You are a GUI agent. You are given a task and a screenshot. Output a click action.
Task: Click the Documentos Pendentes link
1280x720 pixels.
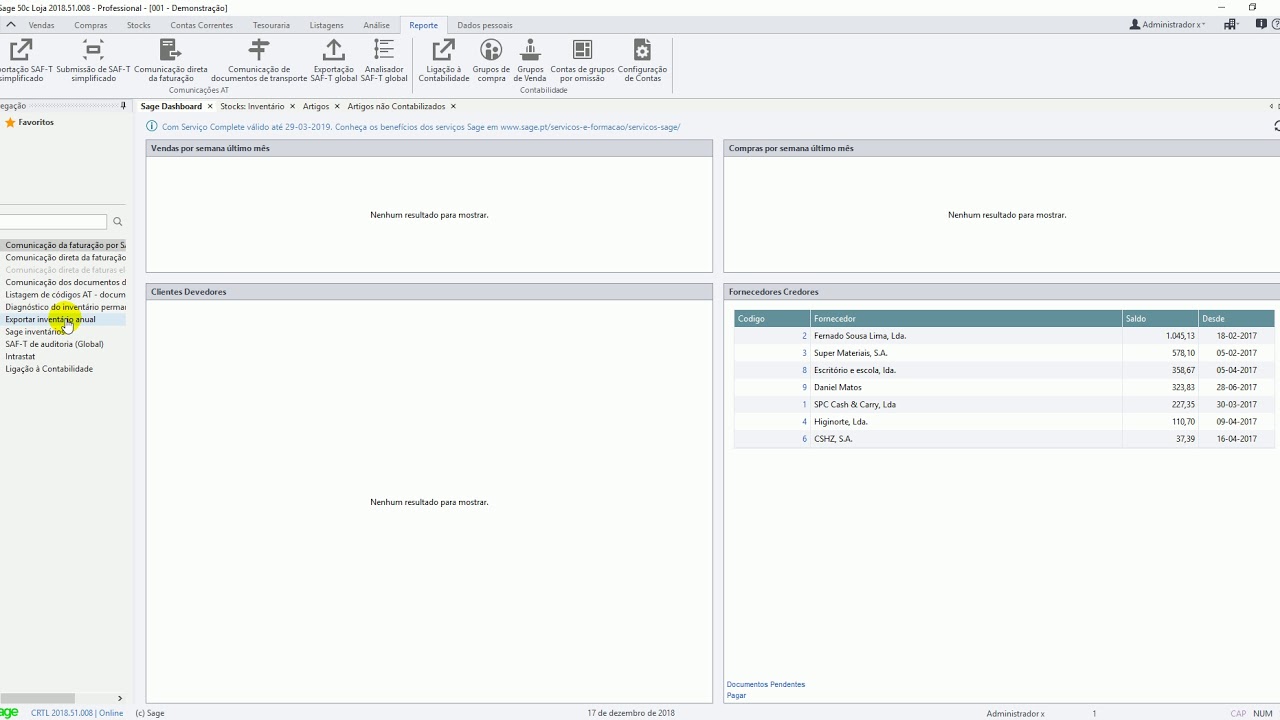766,684
